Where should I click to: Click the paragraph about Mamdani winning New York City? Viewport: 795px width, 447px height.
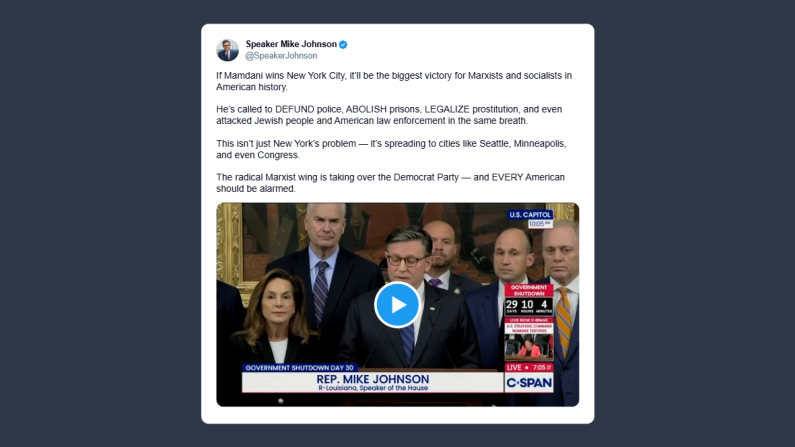tap(394, 81)
